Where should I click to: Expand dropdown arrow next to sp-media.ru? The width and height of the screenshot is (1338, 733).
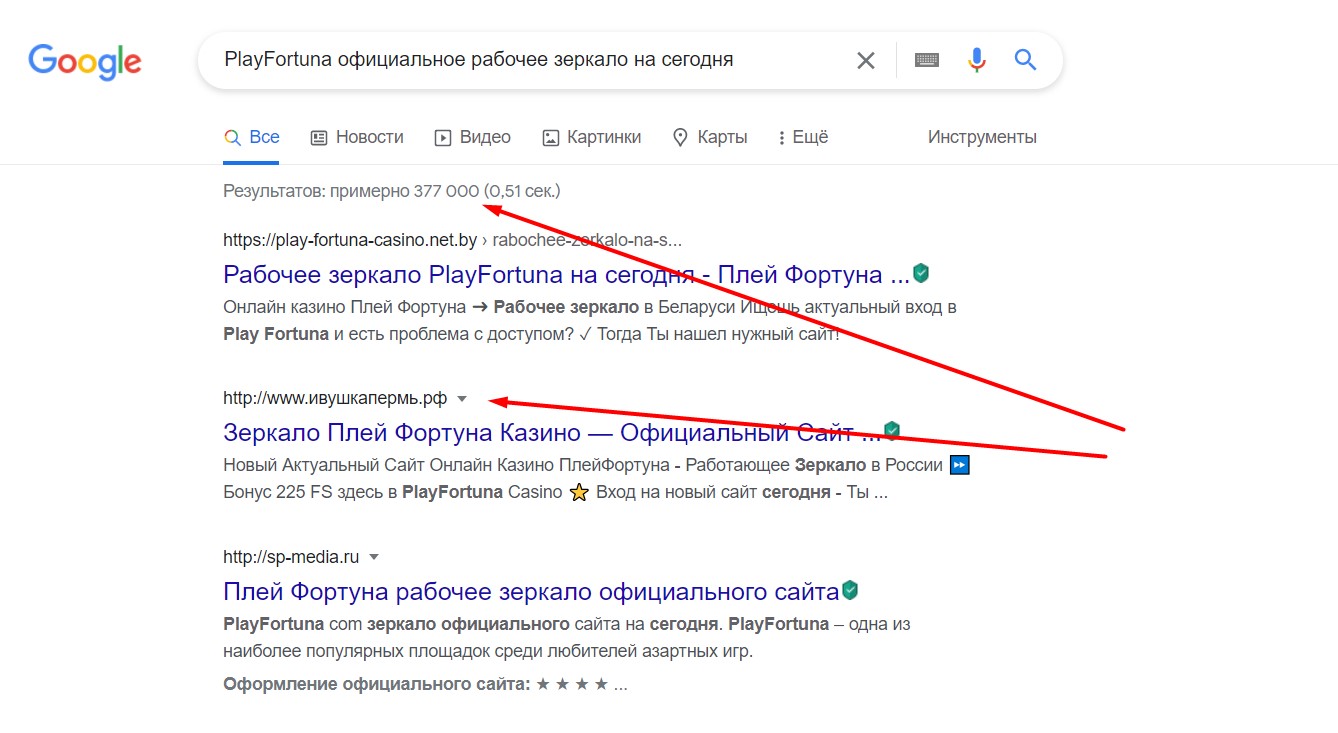coord(374,556)
